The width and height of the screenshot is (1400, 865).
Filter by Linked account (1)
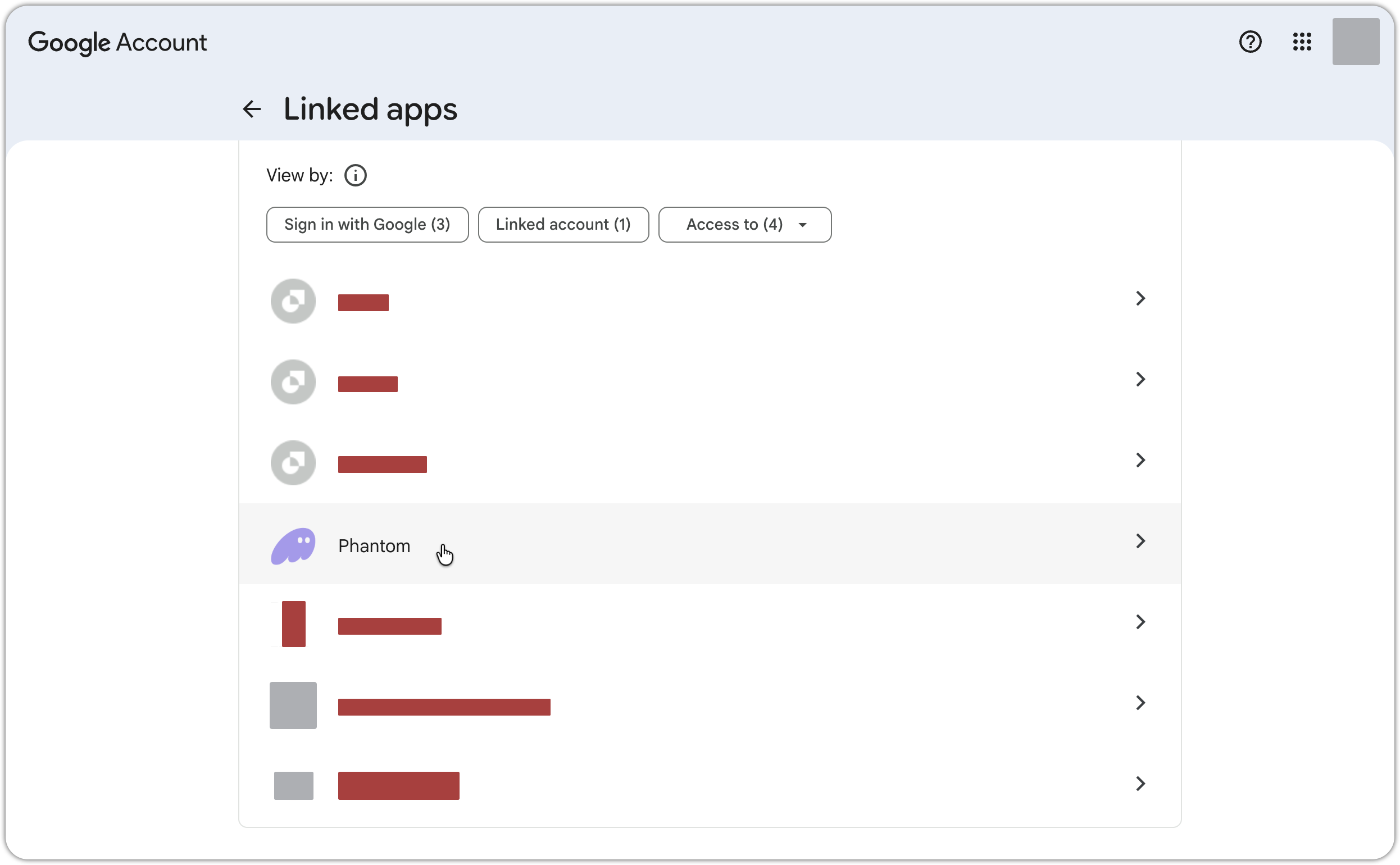[x=563, y=224]
